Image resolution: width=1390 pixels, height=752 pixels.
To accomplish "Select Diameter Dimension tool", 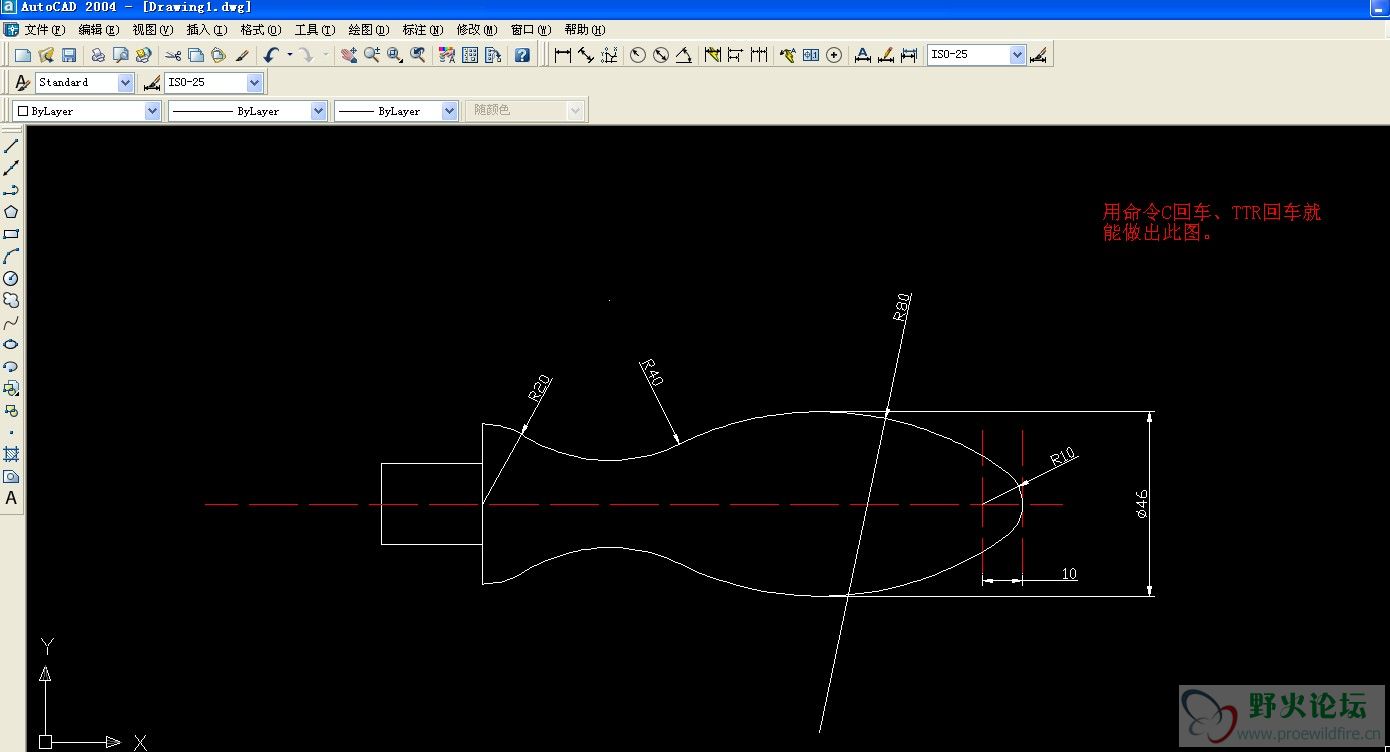I will (x=660, y=55).
